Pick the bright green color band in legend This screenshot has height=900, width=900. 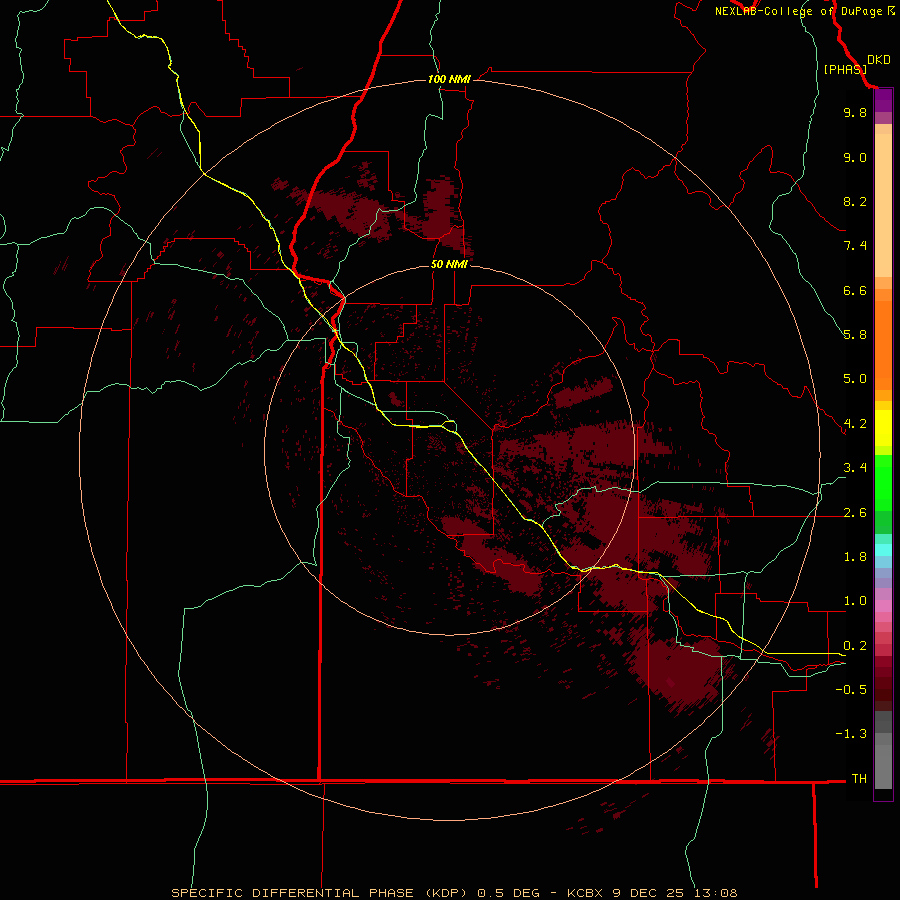(x=883, y=483)
